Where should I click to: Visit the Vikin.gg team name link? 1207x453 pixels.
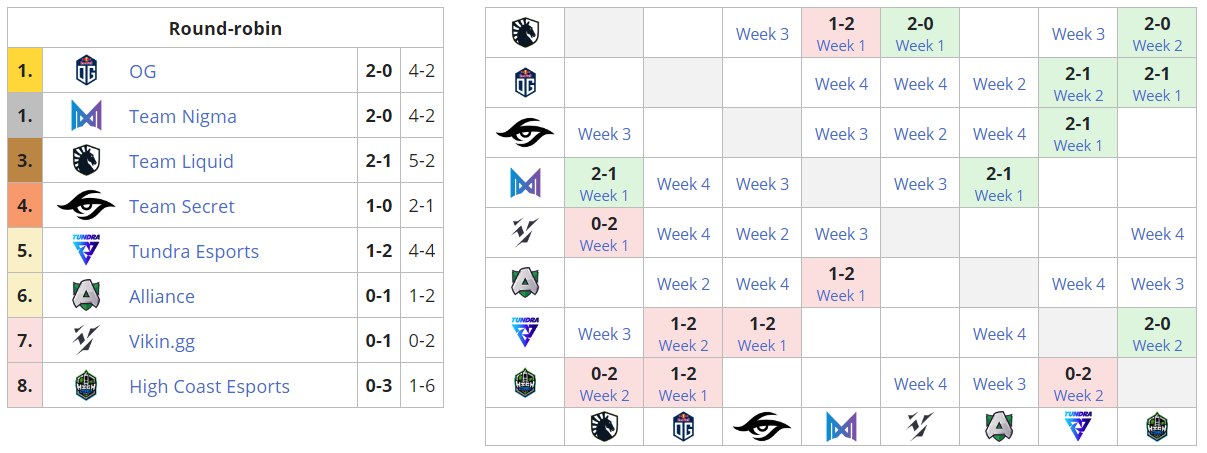pyautogui.click(x=162, y=341)
